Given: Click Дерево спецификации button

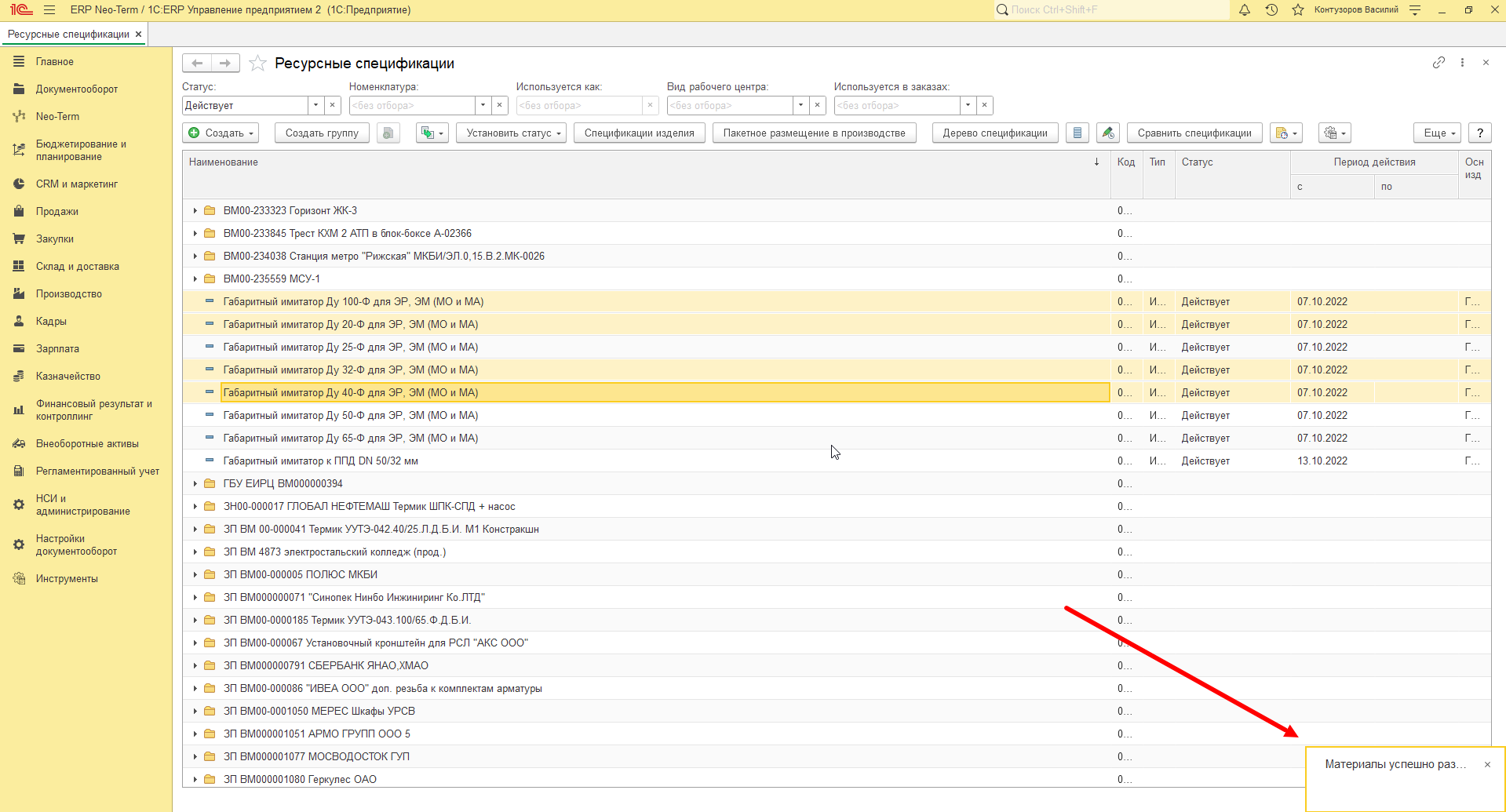Looking at the screenshot, I should (x=995, y=133).
